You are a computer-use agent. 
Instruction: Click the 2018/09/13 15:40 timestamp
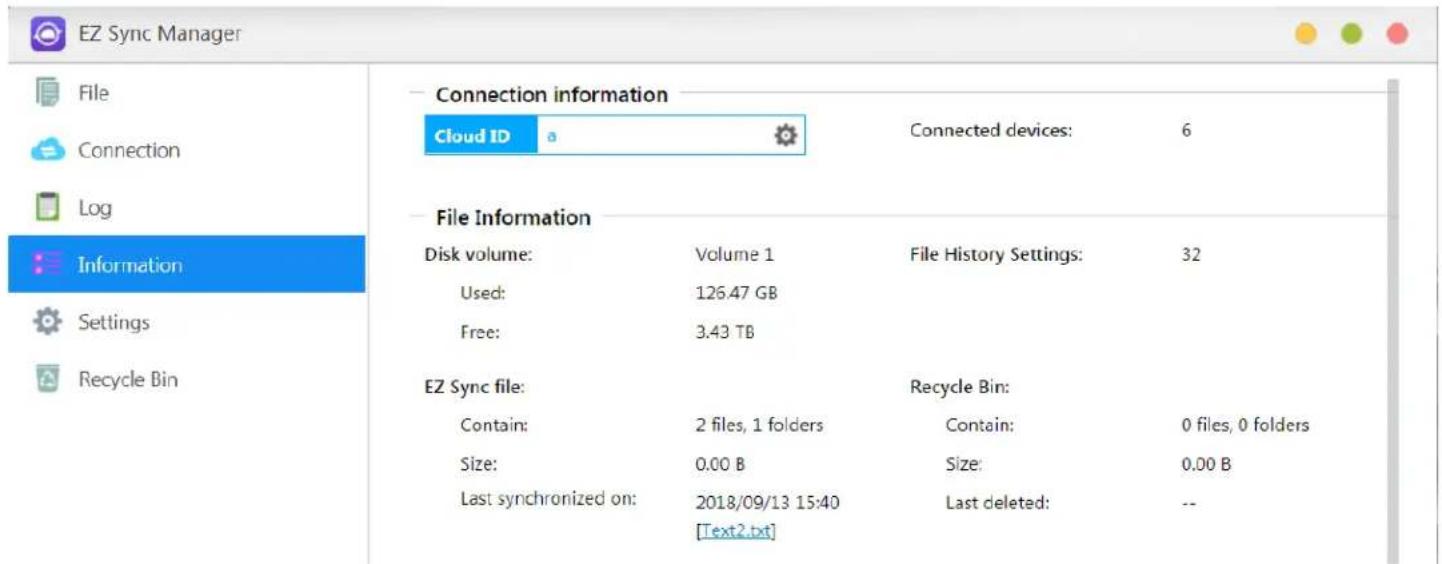(x=767, y=503)
